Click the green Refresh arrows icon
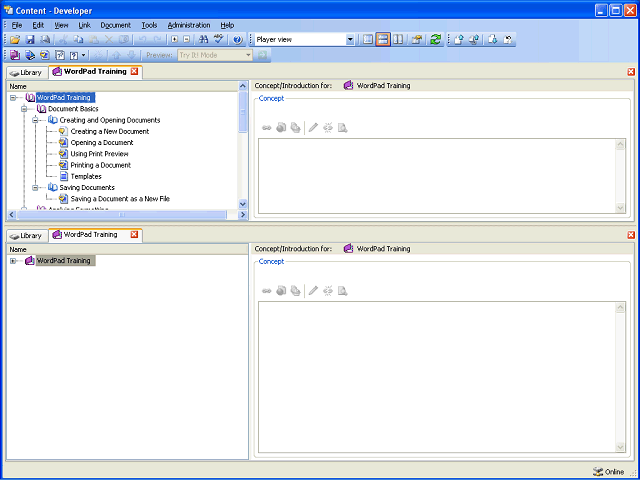The image size is (640, 480). (x=436, y=40)
